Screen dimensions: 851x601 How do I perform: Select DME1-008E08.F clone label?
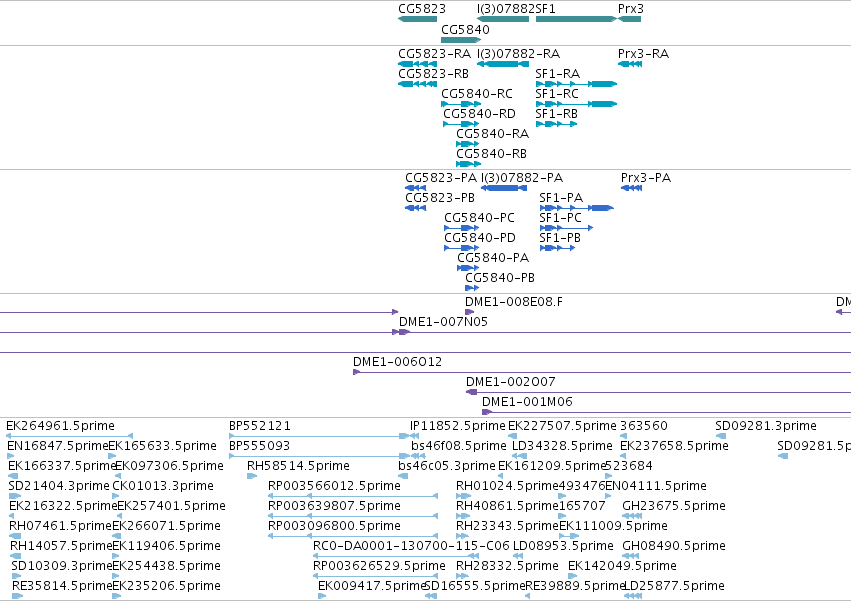pos(513,302)
